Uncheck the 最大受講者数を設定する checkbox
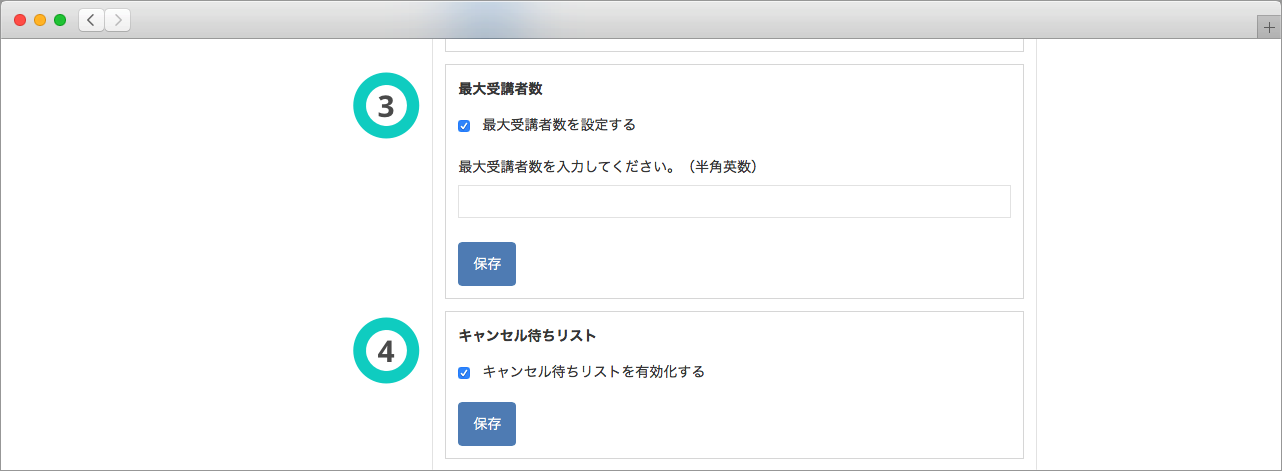This screenshot has width=1282, height=471. coord(464,126)
